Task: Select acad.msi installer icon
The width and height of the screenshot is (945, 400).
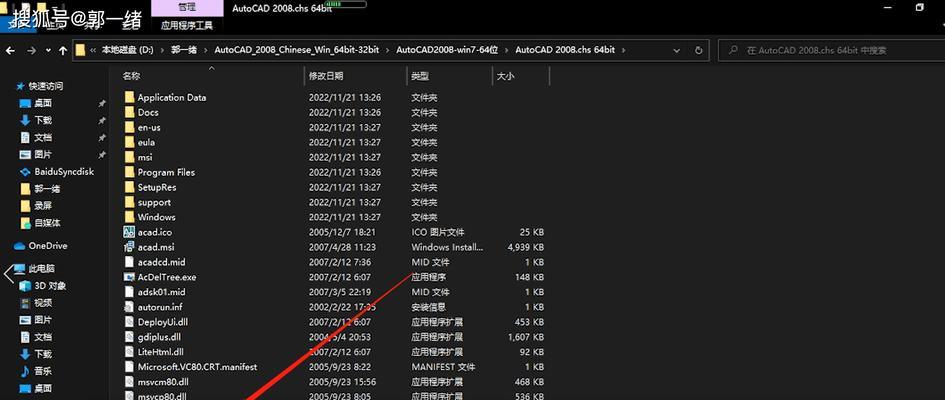Action: [129, 247]
